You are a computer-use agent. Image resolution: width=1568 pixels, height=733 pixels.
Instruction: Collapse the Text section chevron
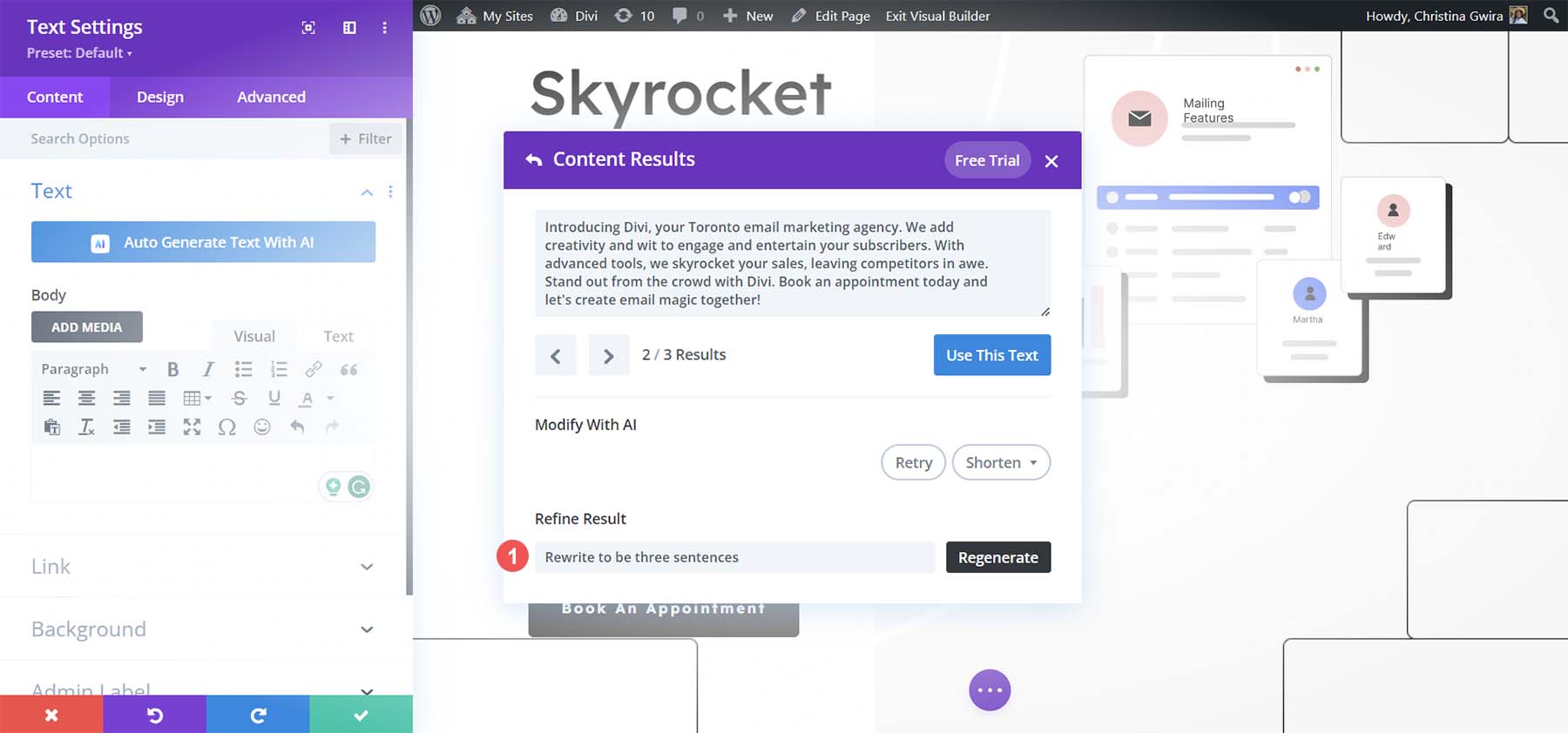point(367,192)
